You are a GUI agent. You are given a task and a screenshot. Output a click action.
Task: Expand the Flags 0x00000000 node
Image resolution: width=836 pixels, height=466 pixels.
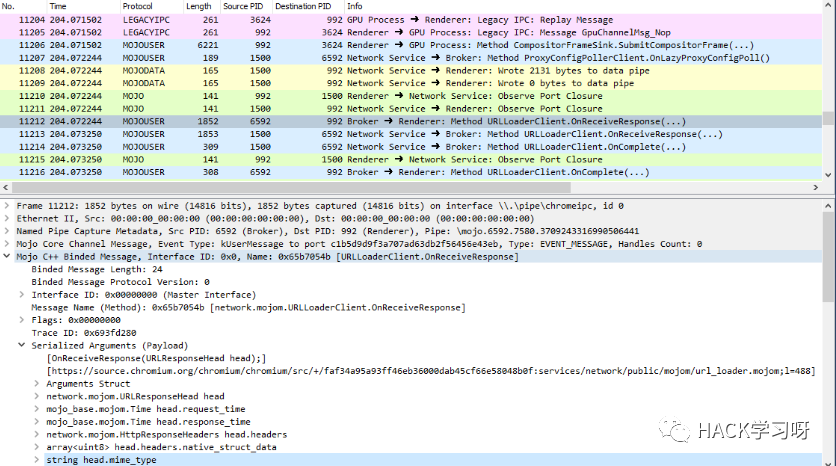(x=21, y=320)
